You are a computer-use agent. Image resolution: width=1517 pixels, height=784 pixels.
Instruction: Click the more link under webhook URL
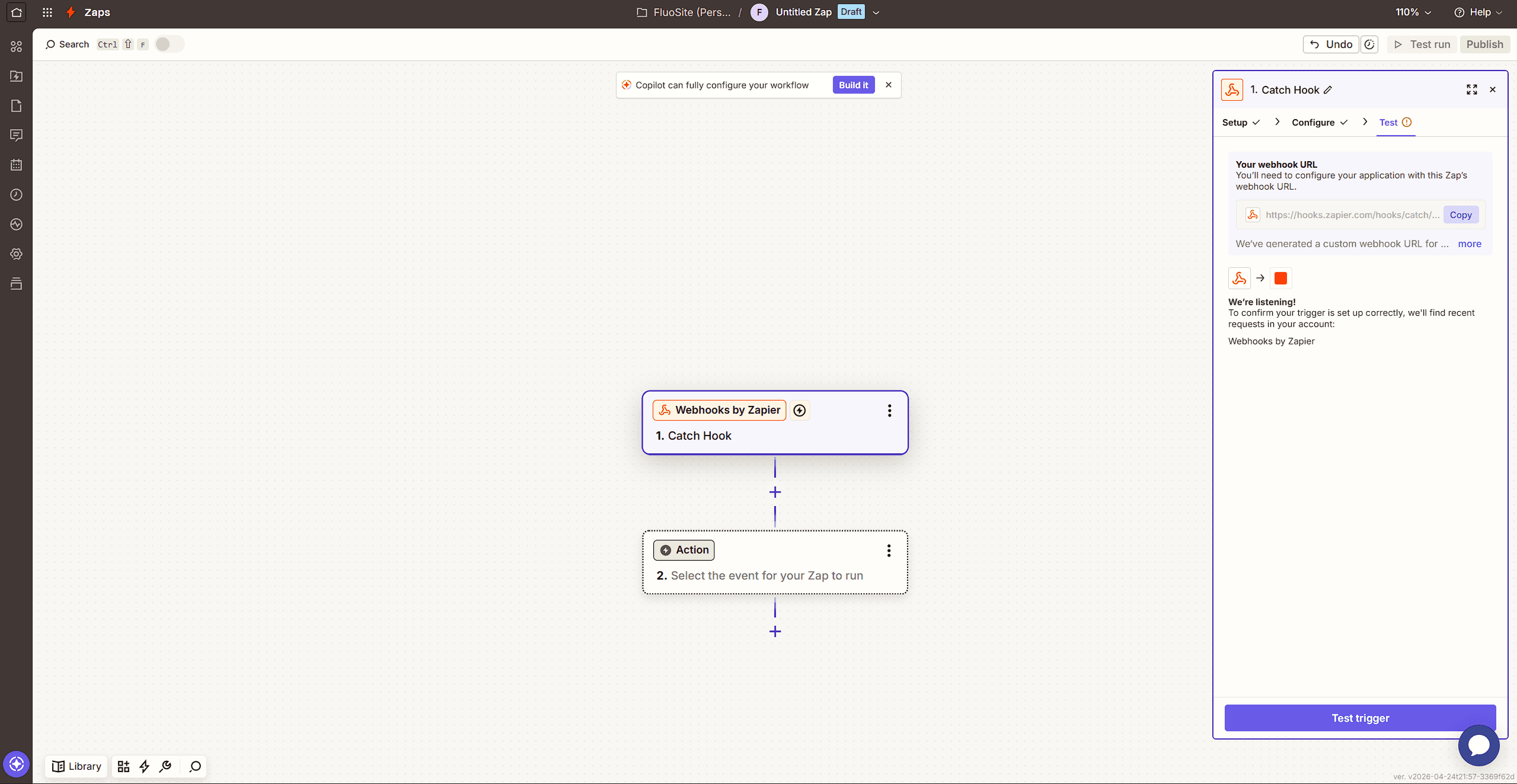[1469, 244]
